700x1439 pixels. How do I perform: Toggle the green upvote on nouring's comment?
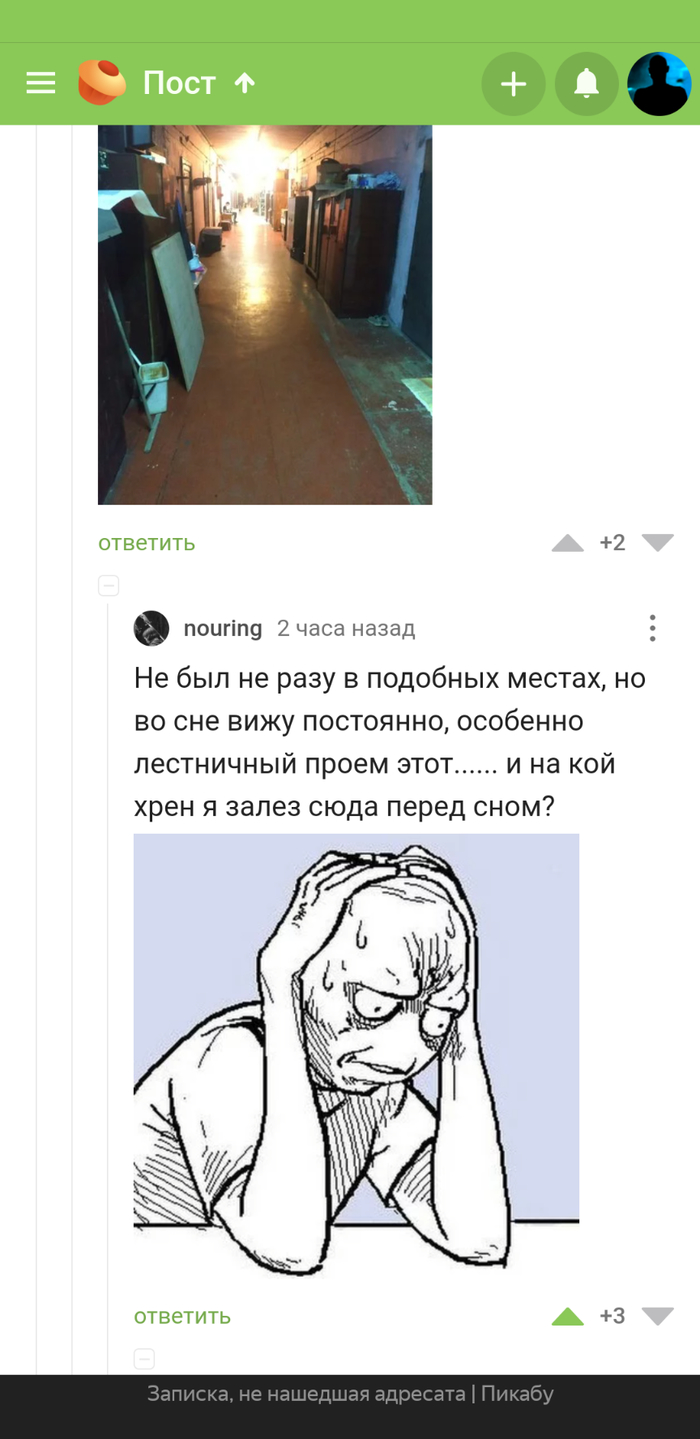pyautogui.click(x=567, y=1316)
